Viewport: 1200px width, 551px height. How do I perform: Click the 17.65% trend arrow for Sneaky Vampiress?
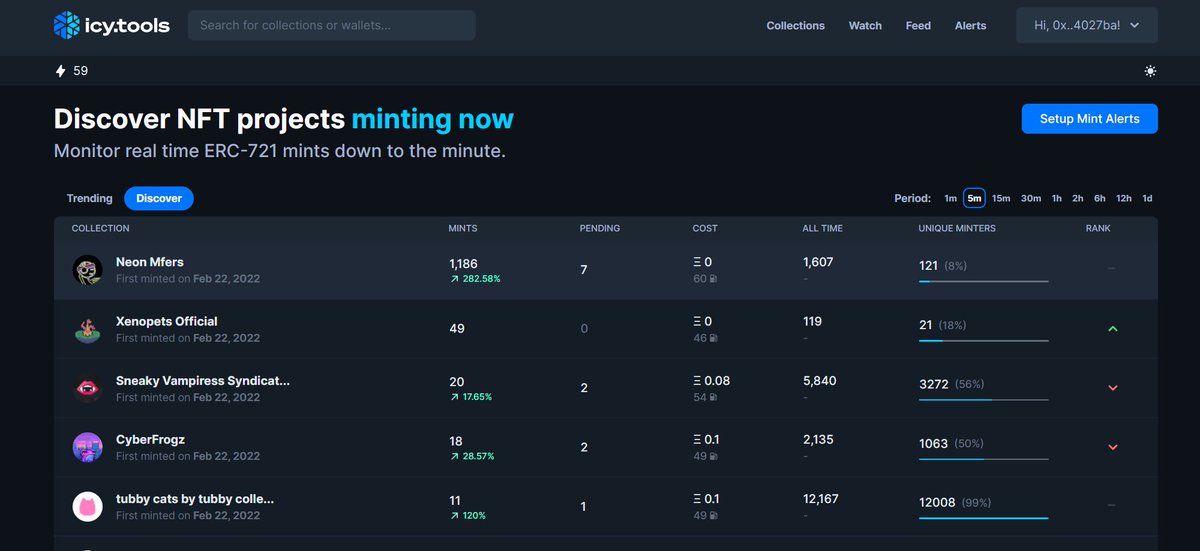(455, 397)
